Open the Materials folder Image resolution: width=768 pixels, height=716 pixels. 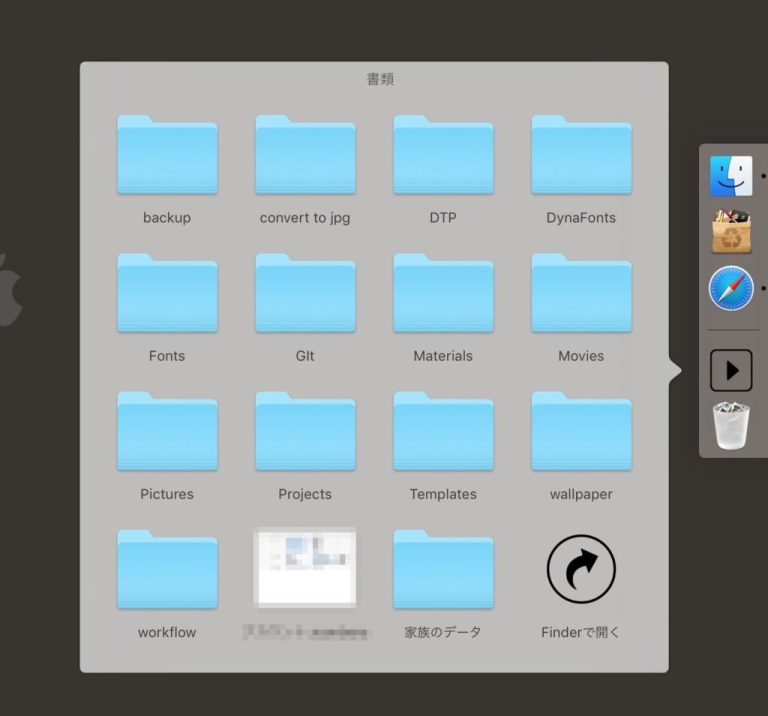pos(443,294)
